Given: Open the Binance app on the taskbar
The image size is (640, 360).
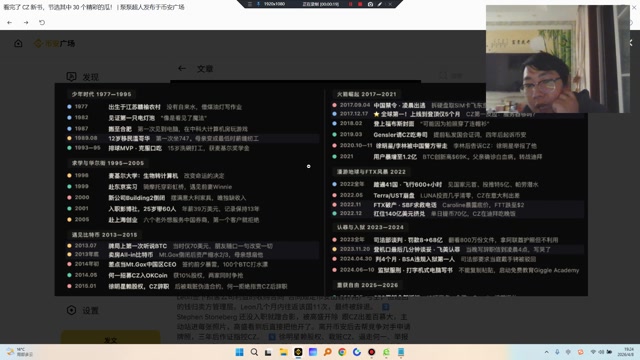Looking at the screenshot, I should pyautogui.click(x=298, y=352).
